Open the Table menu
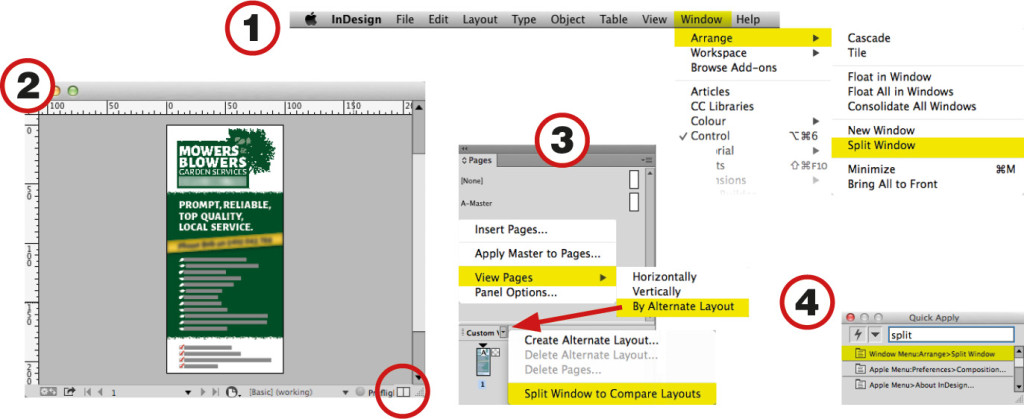Image resolution: width=1024 pixels, height=419 pixels. 613,20
